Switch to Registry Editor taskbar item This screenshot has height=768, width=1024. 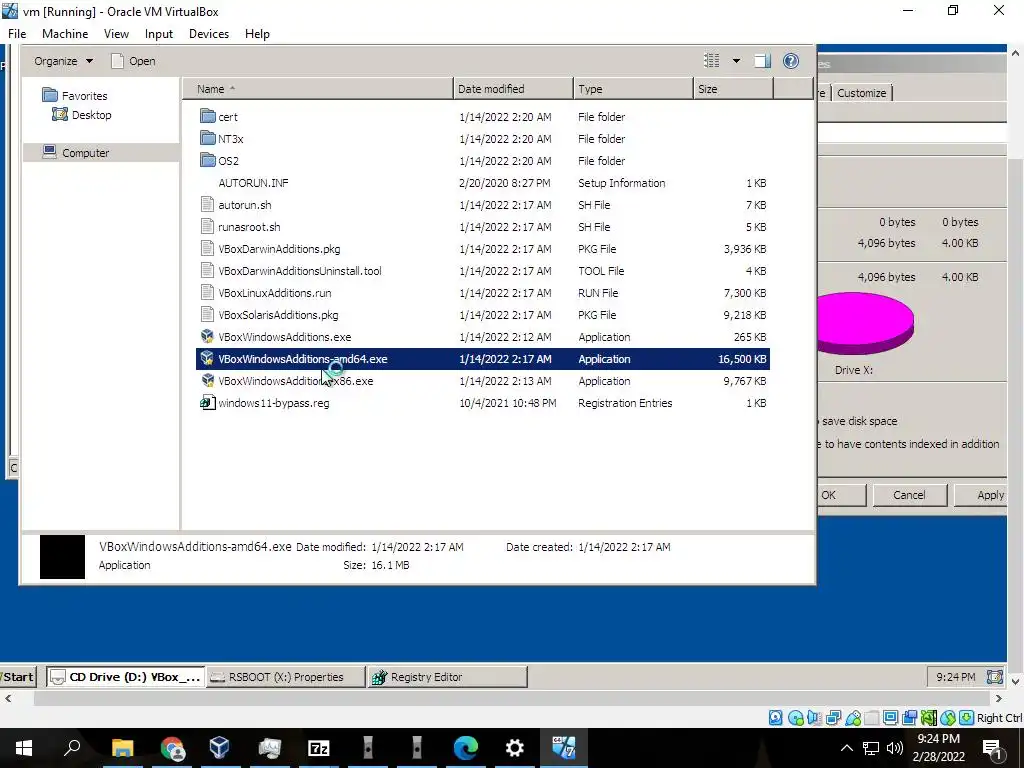447,677
